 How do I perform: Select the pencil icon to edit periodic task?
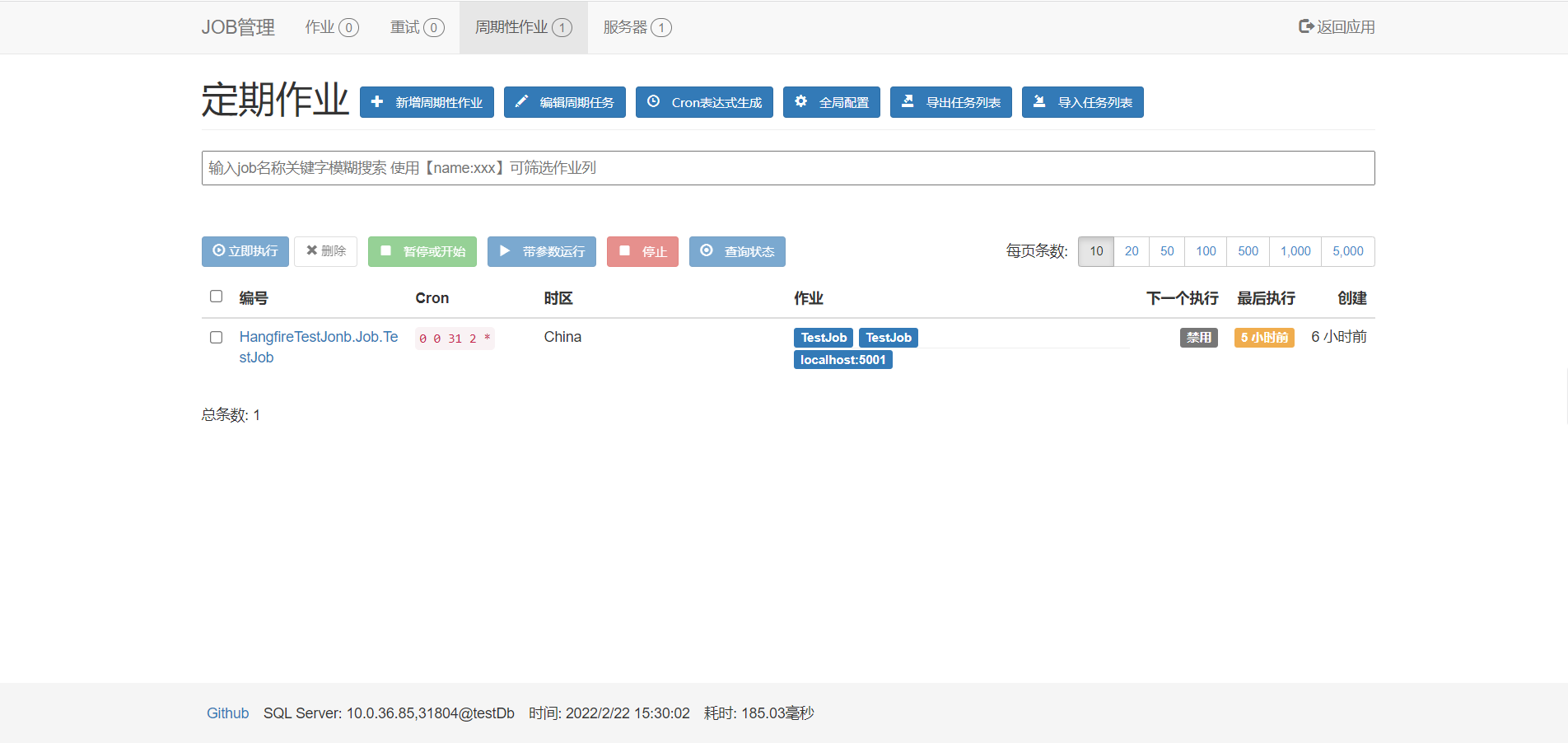[x=521, y=101]
